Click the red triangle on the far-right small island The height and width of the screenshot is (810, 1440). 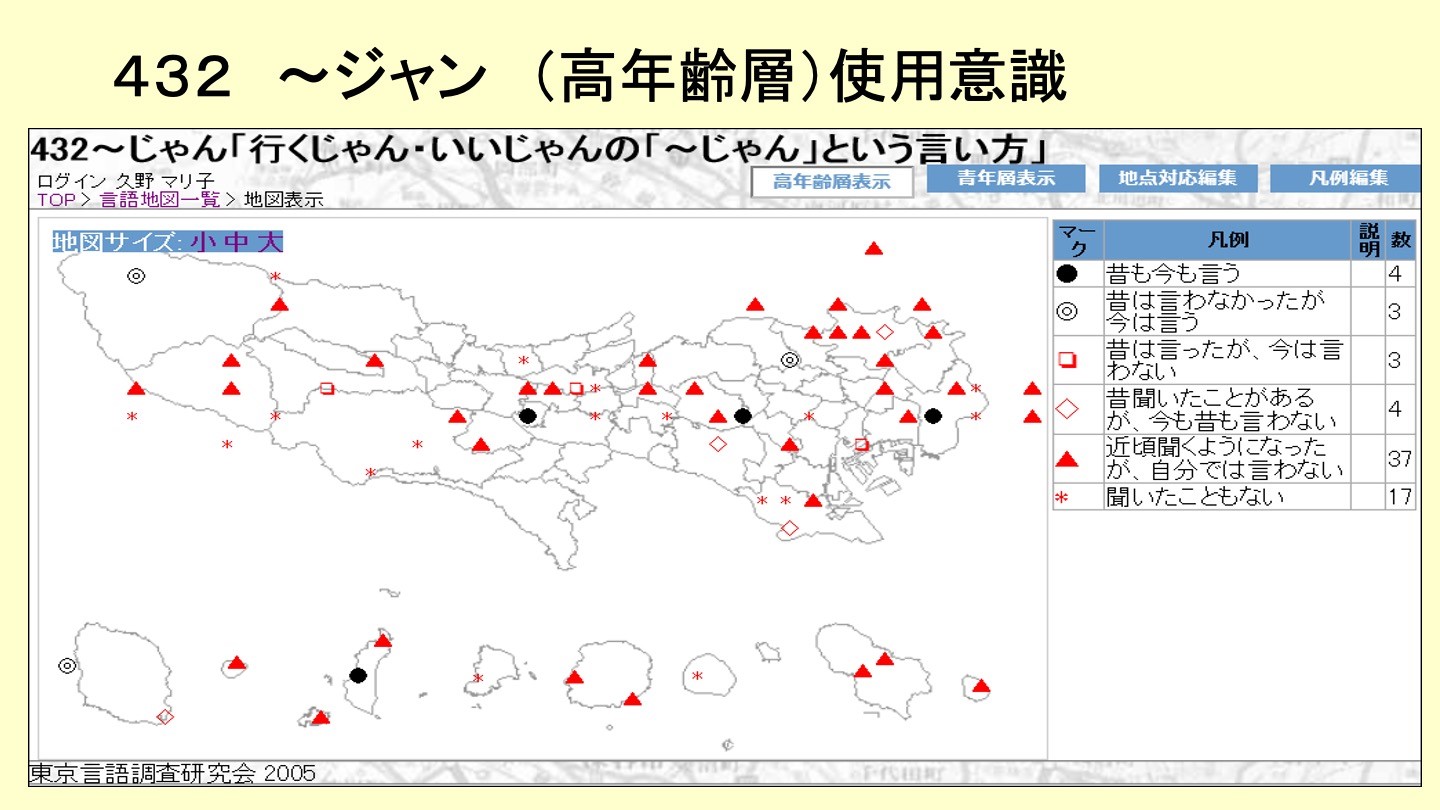981,686
